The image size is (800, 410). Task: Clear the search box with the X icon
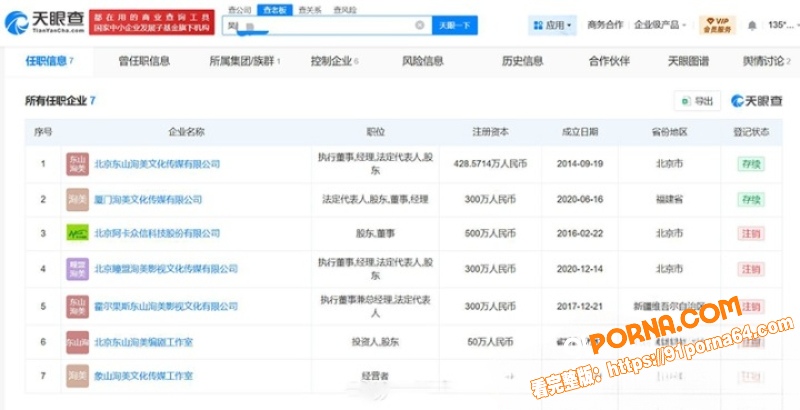coord(419,25)
